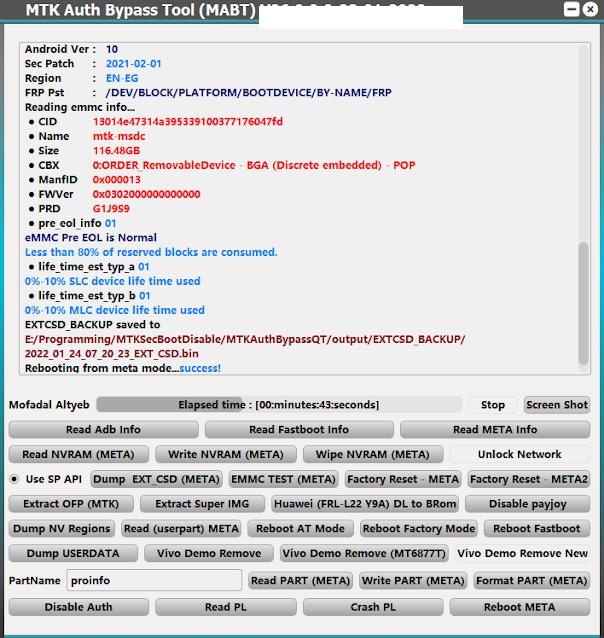Click Factory Reset - META2

[x=529, y=479]
